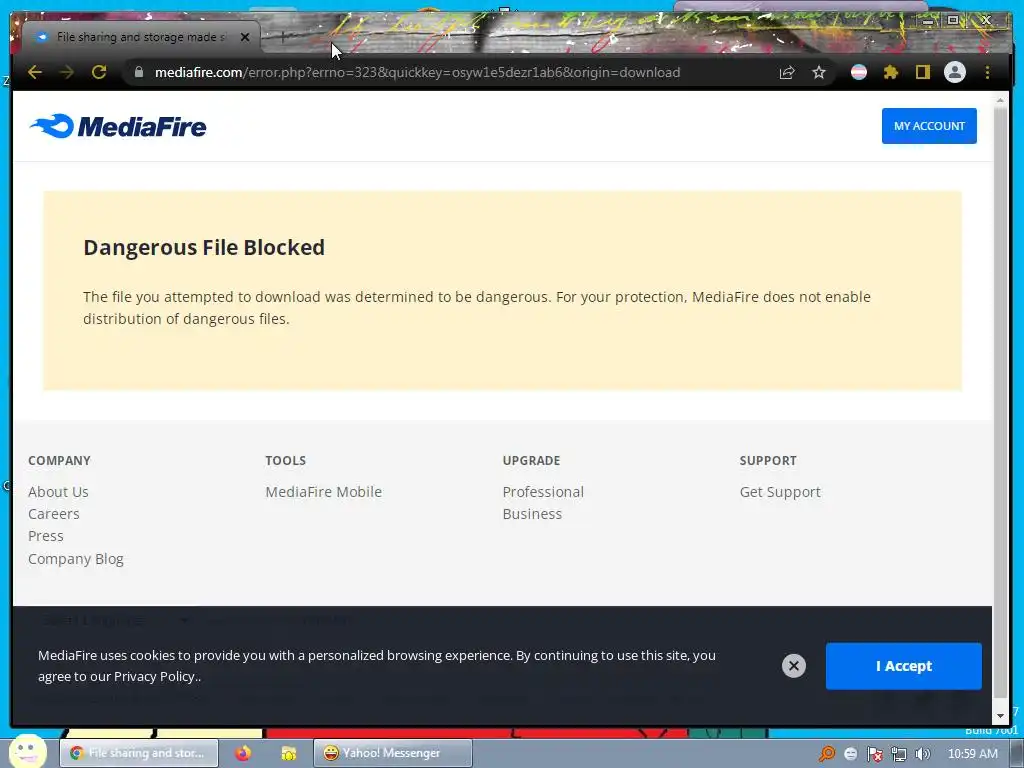Launch Firefox from the taskbar
The image size is (1024, 768).
(243, 753)
